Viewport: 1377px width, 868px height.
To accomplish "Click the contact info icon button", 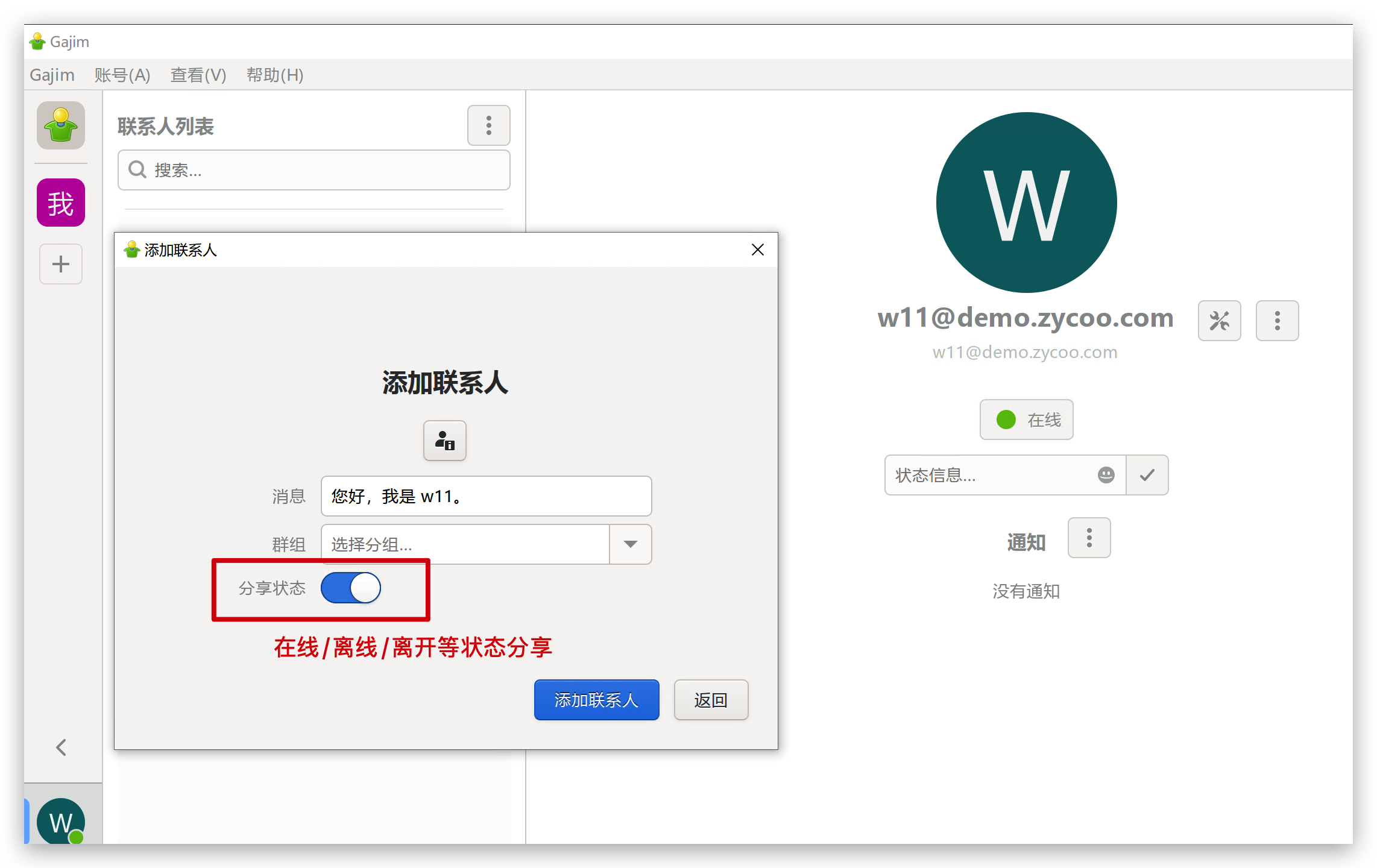I will (445, 441).
